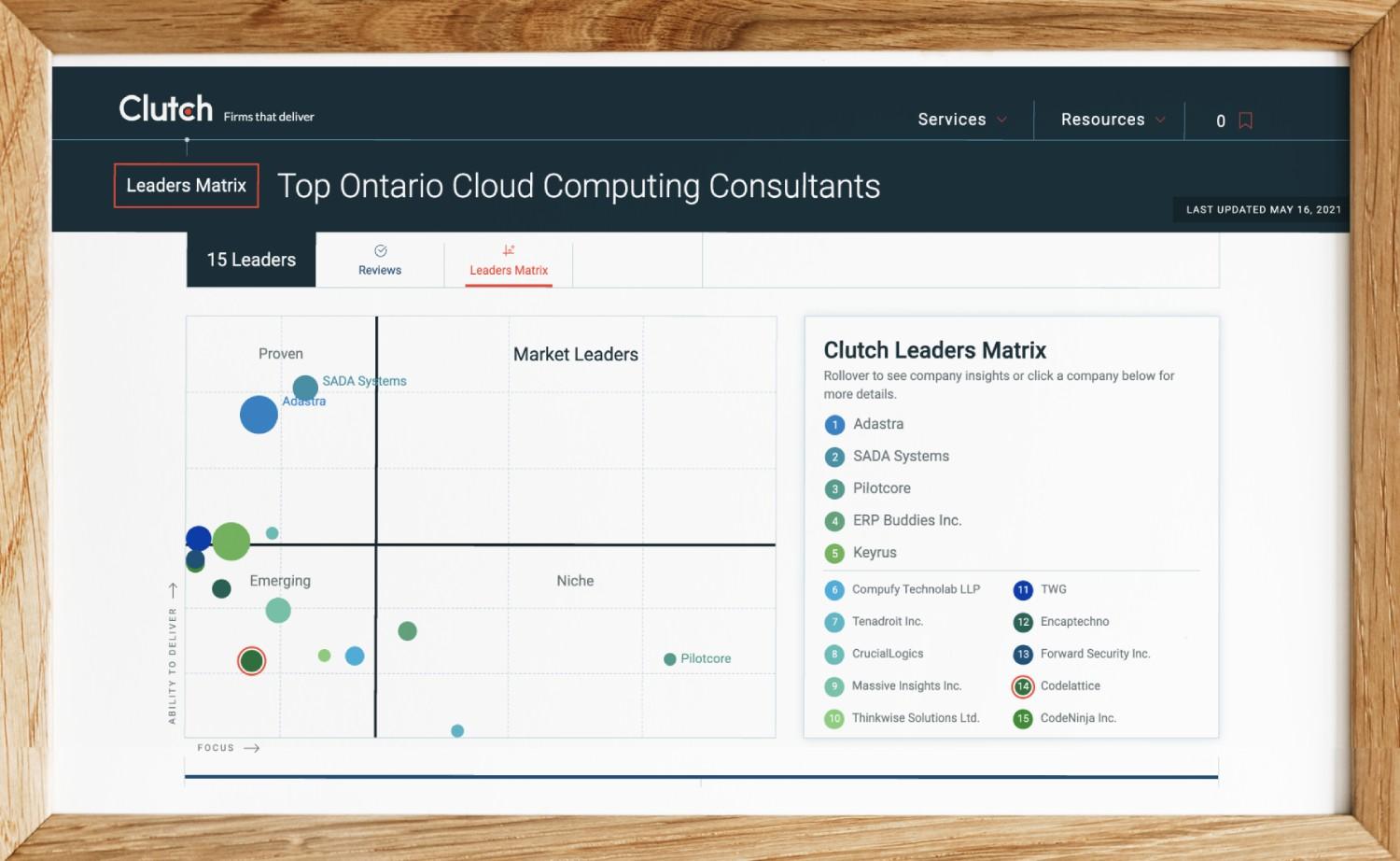
Task: Click the number 8 badge beside CrucialLogics
Action: pos(834,655)
